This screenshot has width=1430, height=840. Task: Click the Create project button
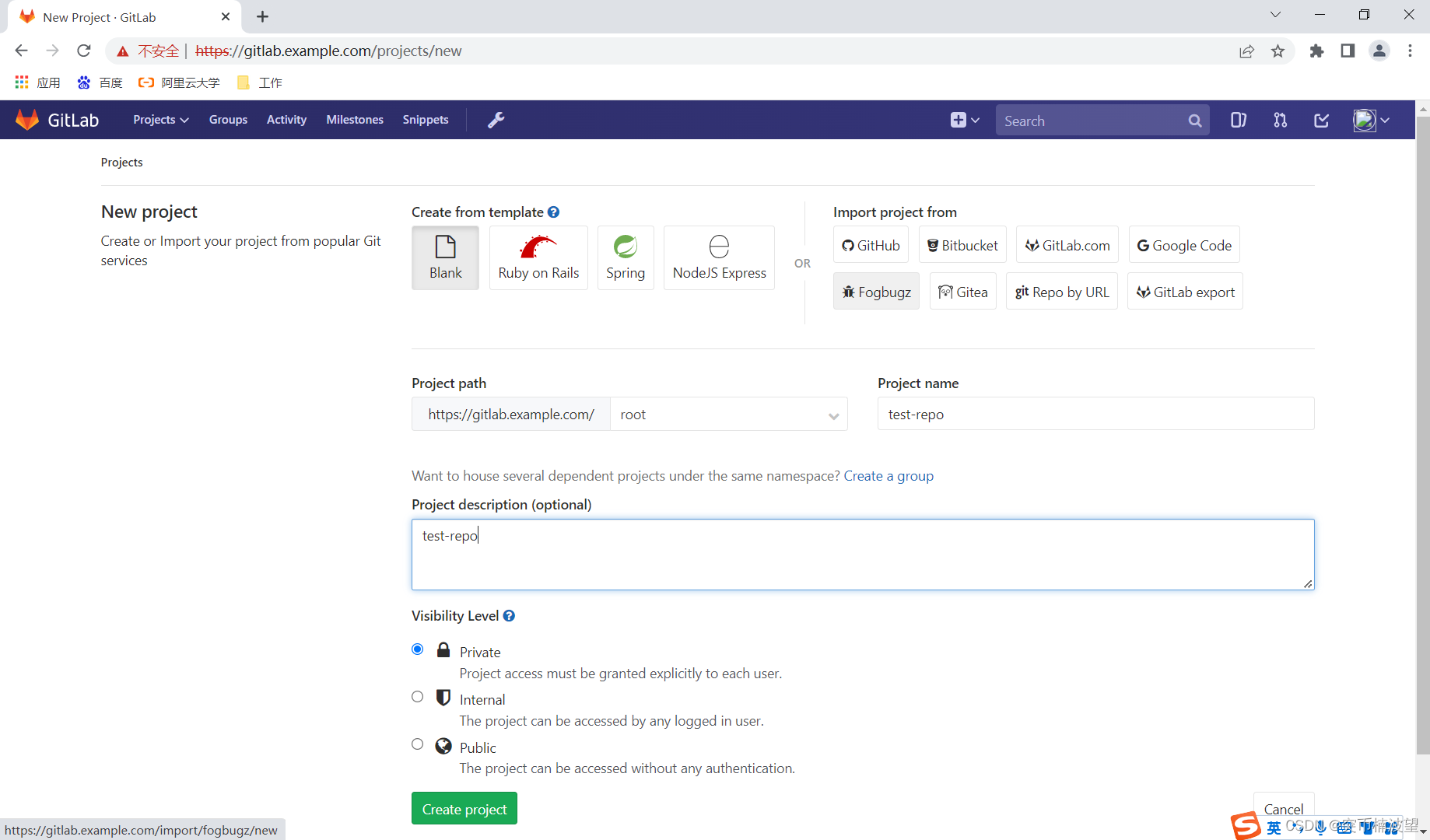(464, 809)
